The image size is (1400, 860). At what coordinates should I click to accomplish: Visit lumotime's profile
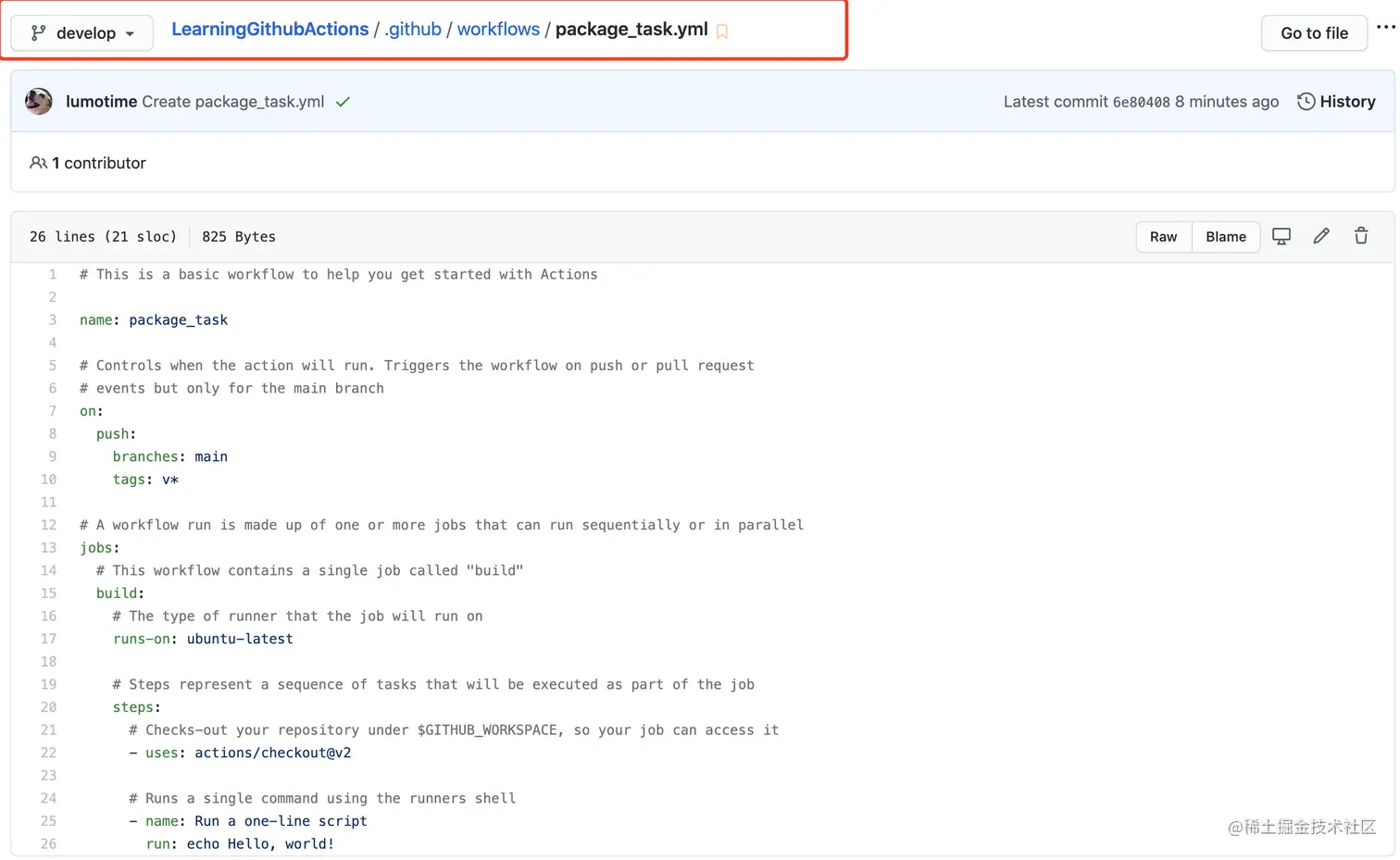tap(102, 102)
